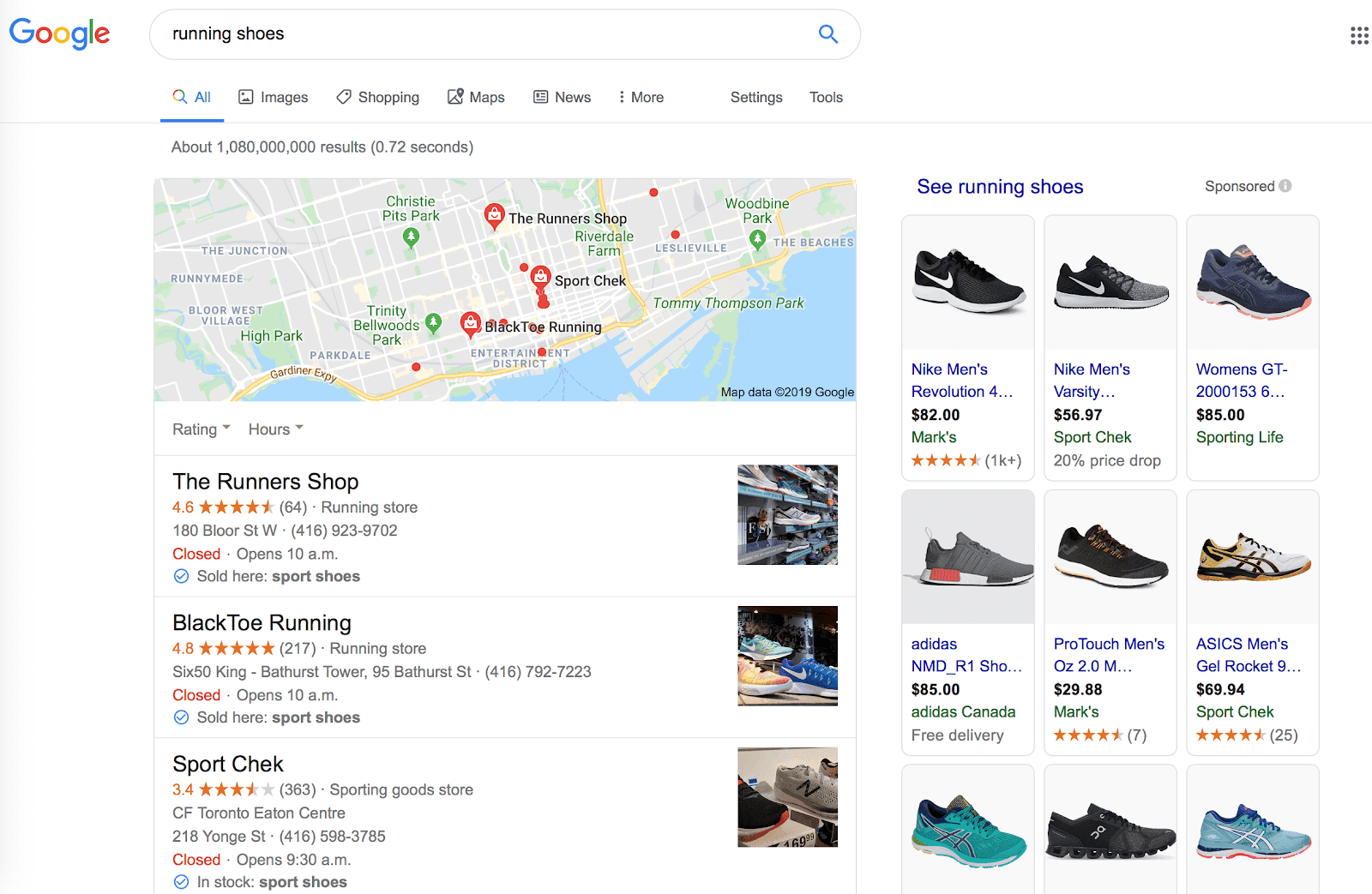The width and height of the screenshot is (1372, 894).
Task: Open ASICS Men's Gel Rocket 9 link
Action: coord(1249,655)
